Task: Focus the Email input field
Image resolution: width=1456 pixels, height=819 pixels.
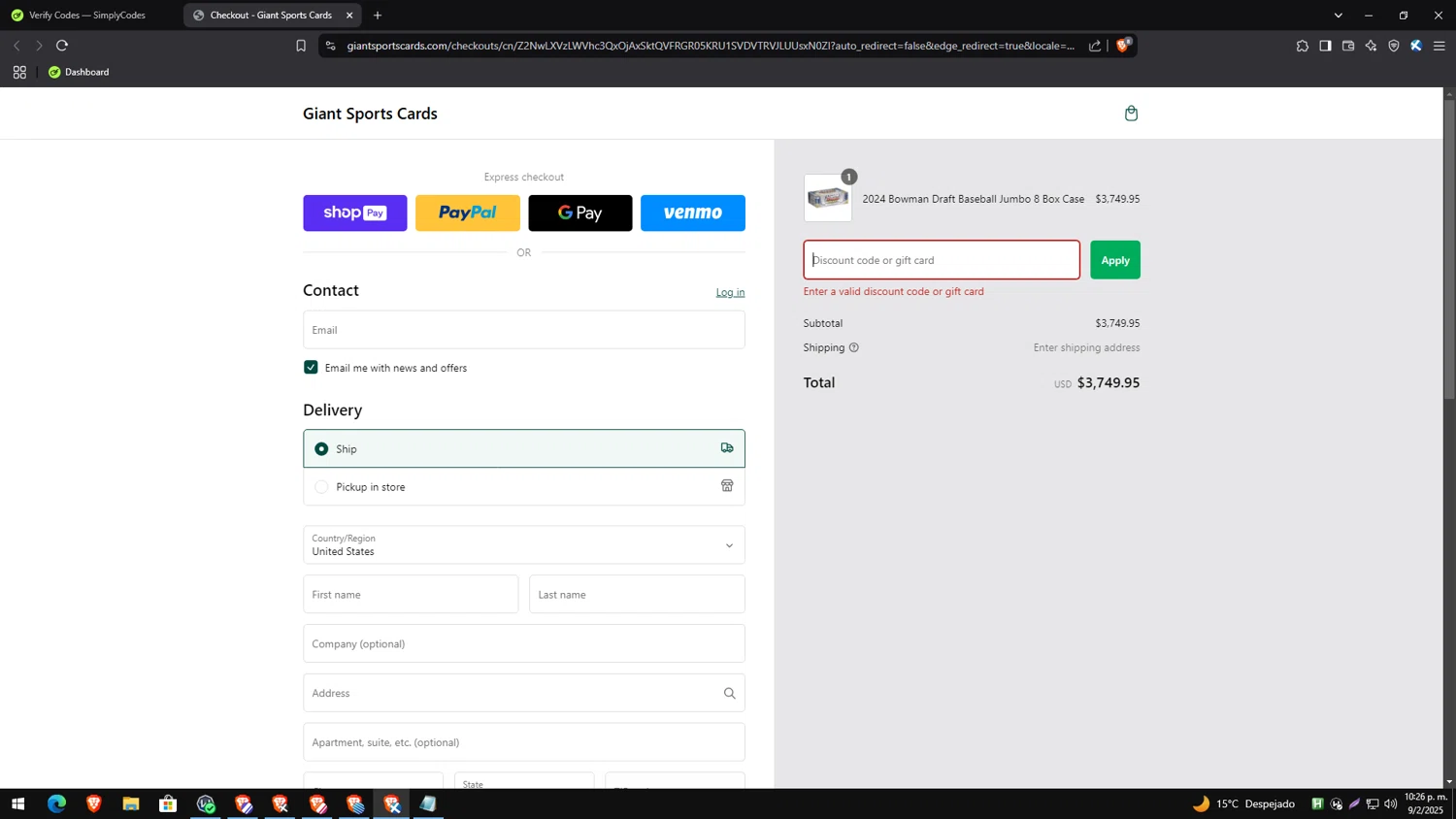Action: [524, 330]
